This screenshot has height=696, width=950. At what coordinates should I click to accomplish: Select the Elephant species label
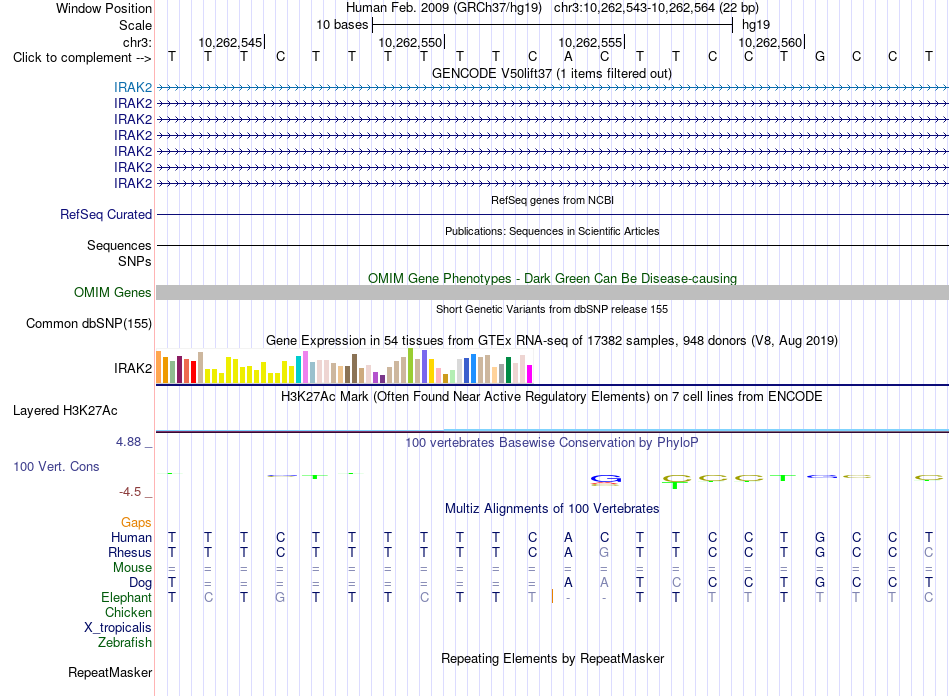point(127,597)
